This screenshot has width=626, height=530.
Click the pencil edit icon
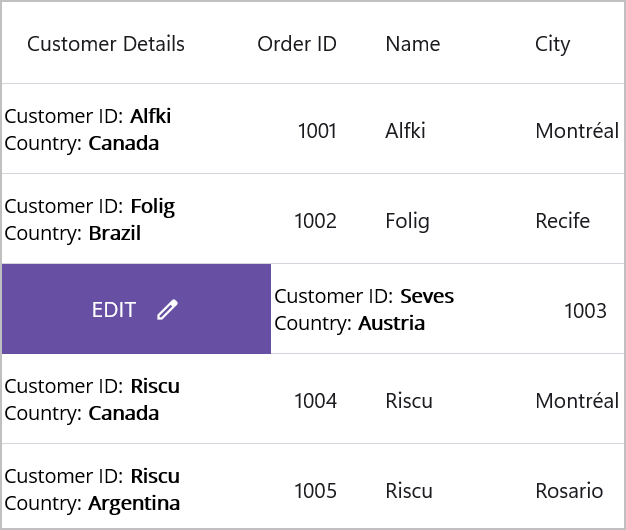[167, 310]
